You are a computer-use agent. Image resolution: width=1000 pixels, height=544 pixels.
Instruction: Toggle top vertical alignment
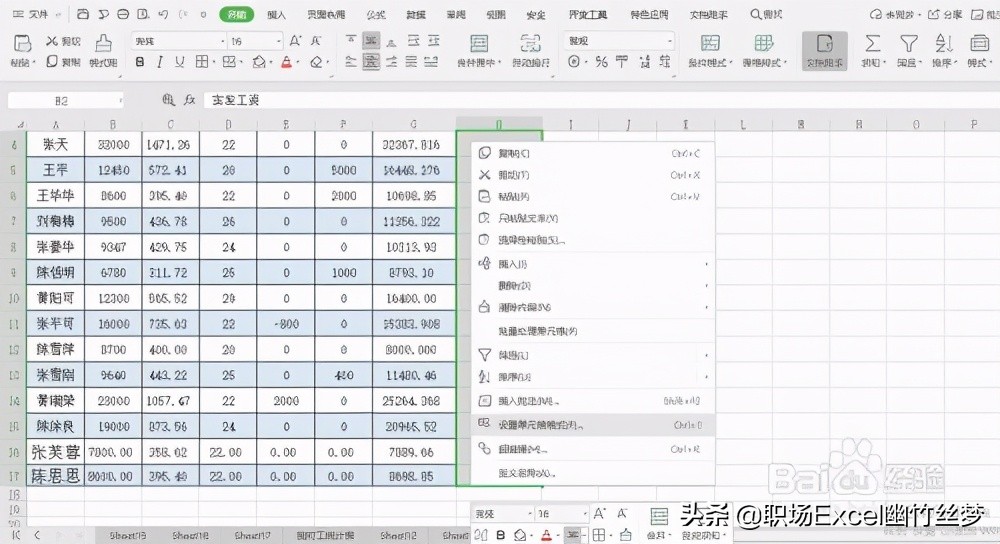(x=351, y=41)
